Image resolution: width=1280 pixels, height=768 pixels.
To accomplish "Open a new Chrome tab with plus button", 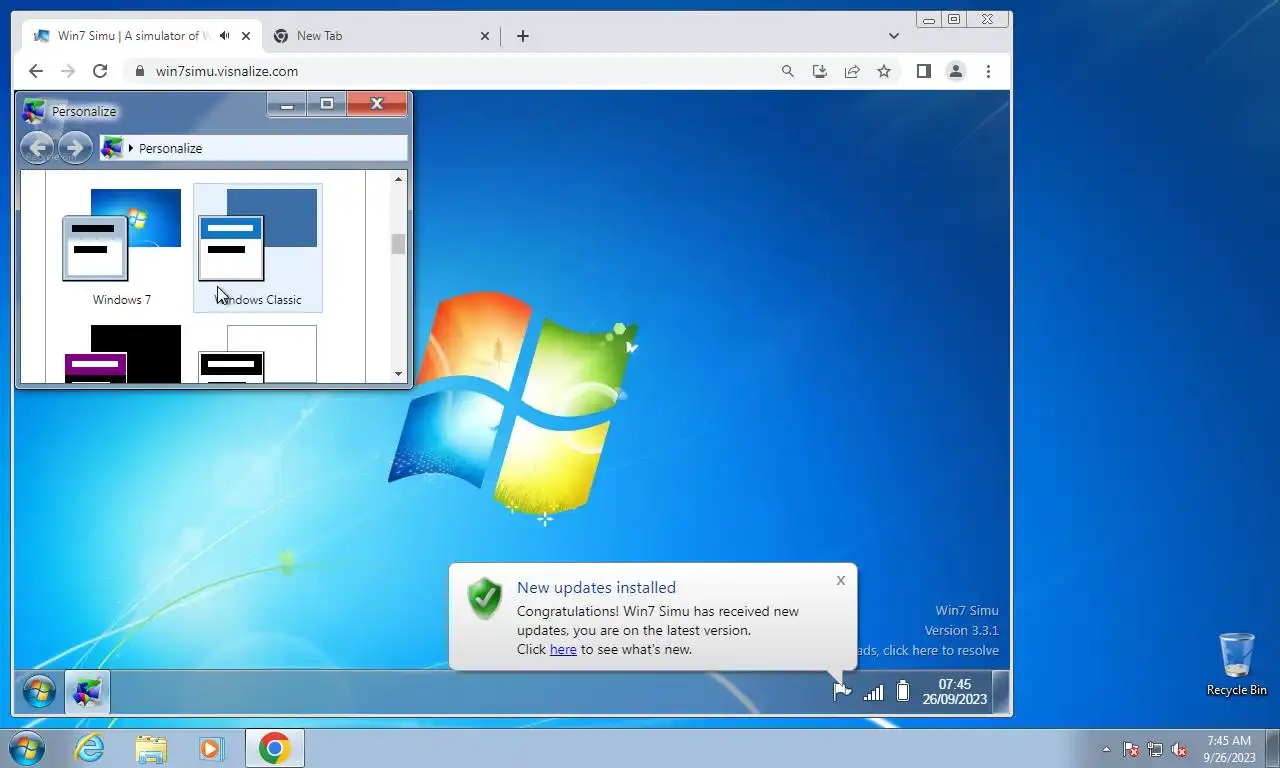I will click(523, 36).
